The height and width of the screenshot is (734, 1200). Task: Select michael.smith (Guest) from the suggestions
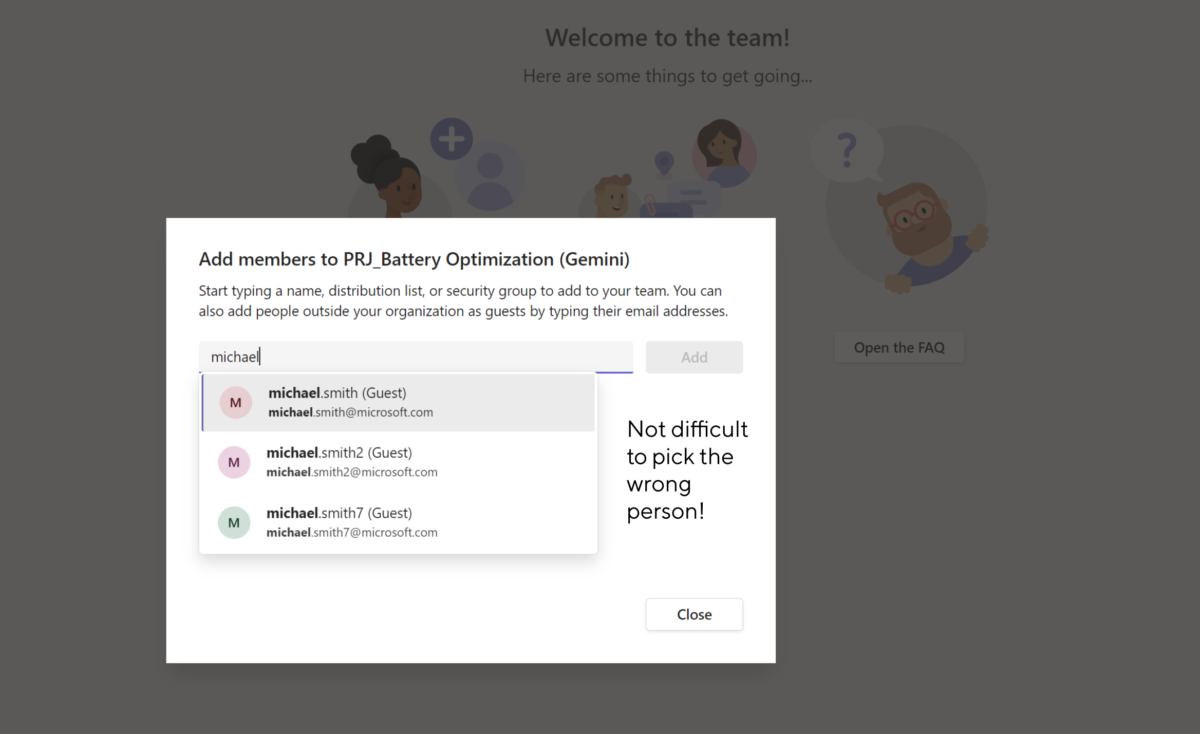[397, 402]
